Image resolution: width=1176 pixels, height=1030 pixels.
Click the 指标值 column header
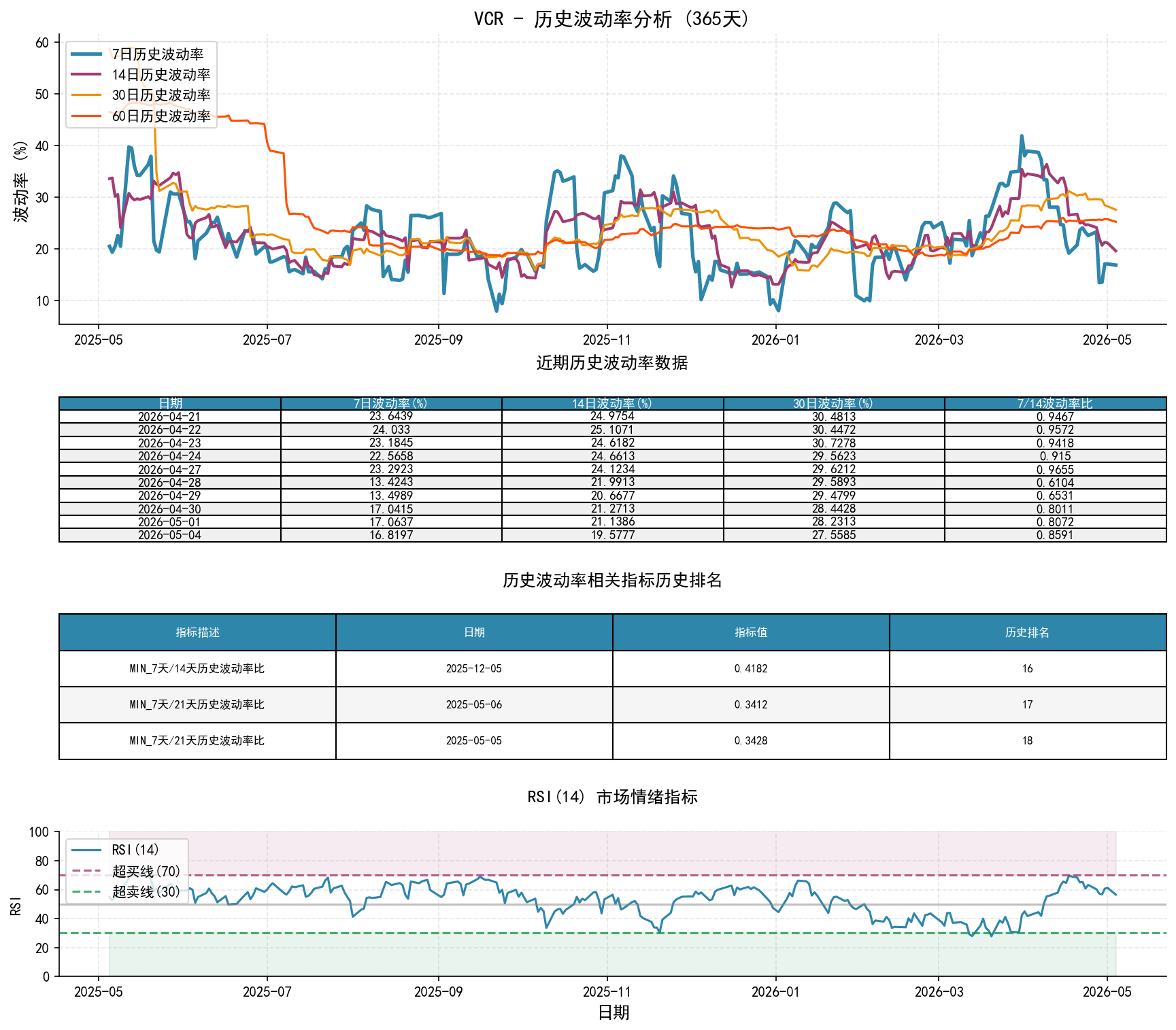click(x=751, y=632)
